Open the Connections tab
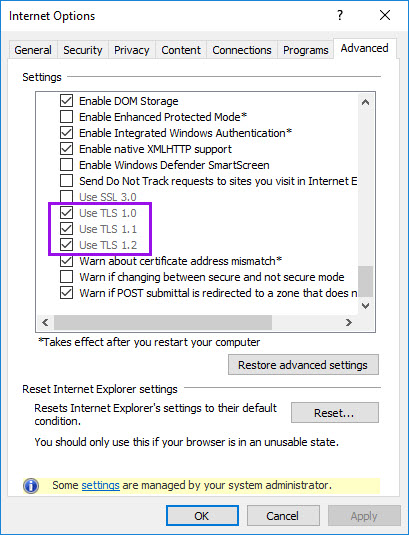The image size is (409, 535). click(x=242, y=50)
